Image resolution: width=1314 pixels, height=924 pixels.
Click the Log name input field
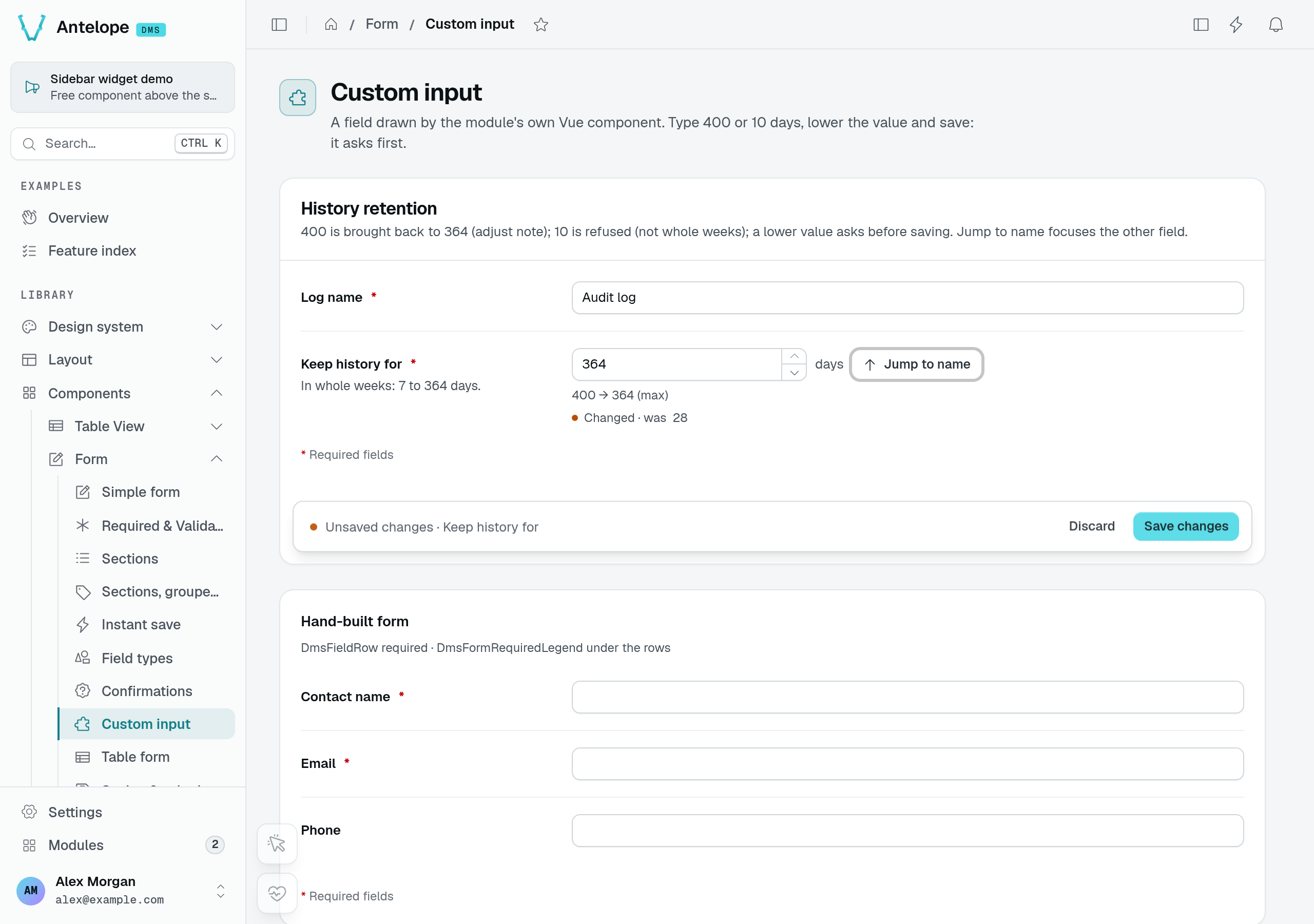[907, 298]
